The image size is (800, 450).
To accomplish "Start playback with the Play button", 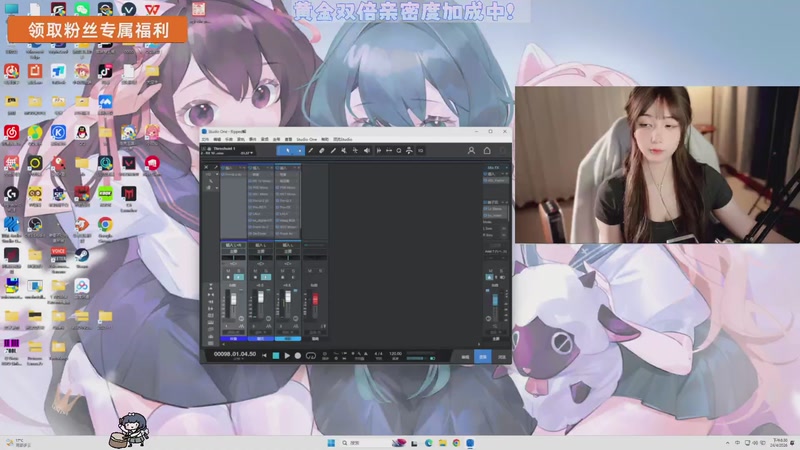I will point(287,356).
